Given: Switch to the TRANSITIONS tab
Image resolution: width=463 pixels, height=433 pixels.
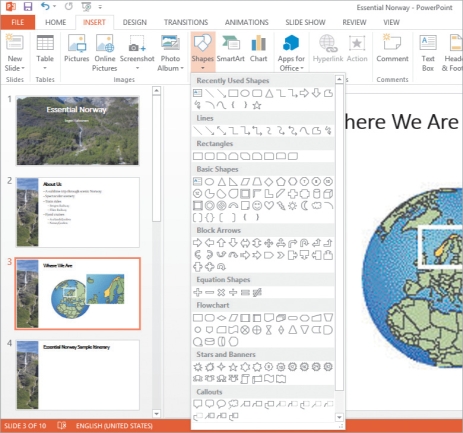Looking at the screenshot, I should pyautogui.click(x=186, y=22).
